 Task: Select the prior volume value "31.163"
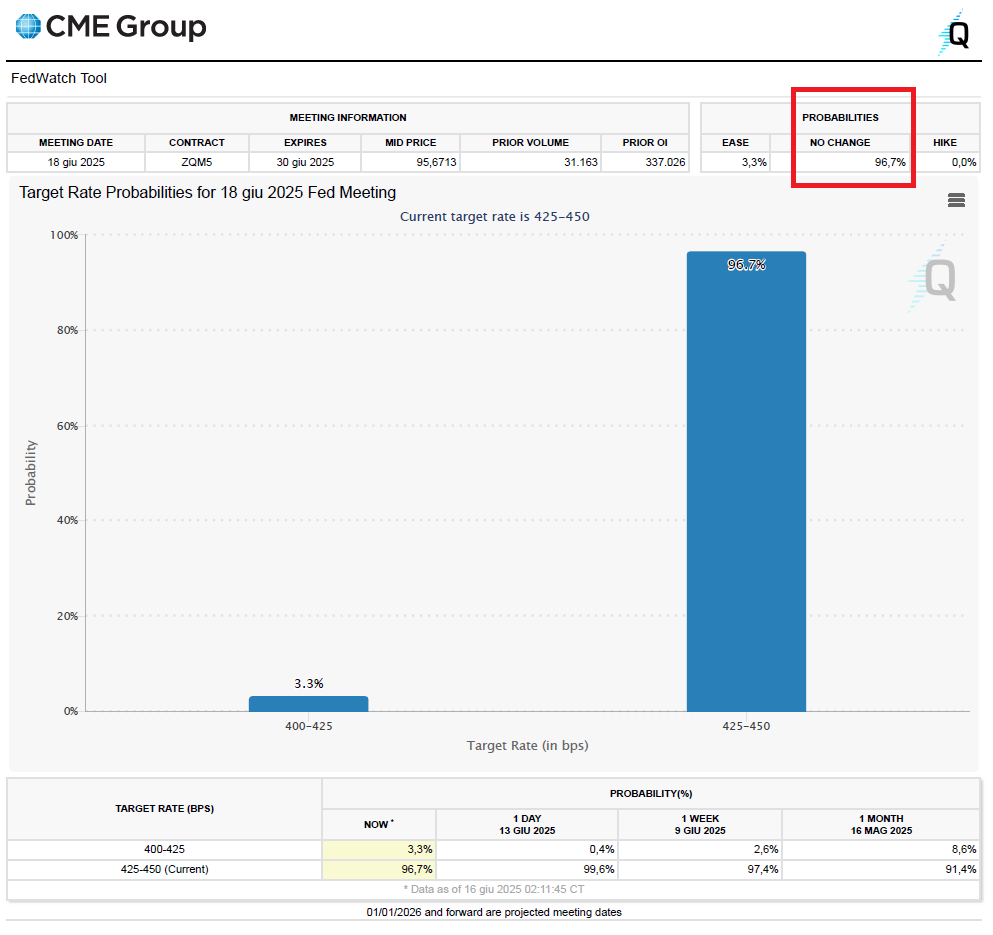(581, 162)
